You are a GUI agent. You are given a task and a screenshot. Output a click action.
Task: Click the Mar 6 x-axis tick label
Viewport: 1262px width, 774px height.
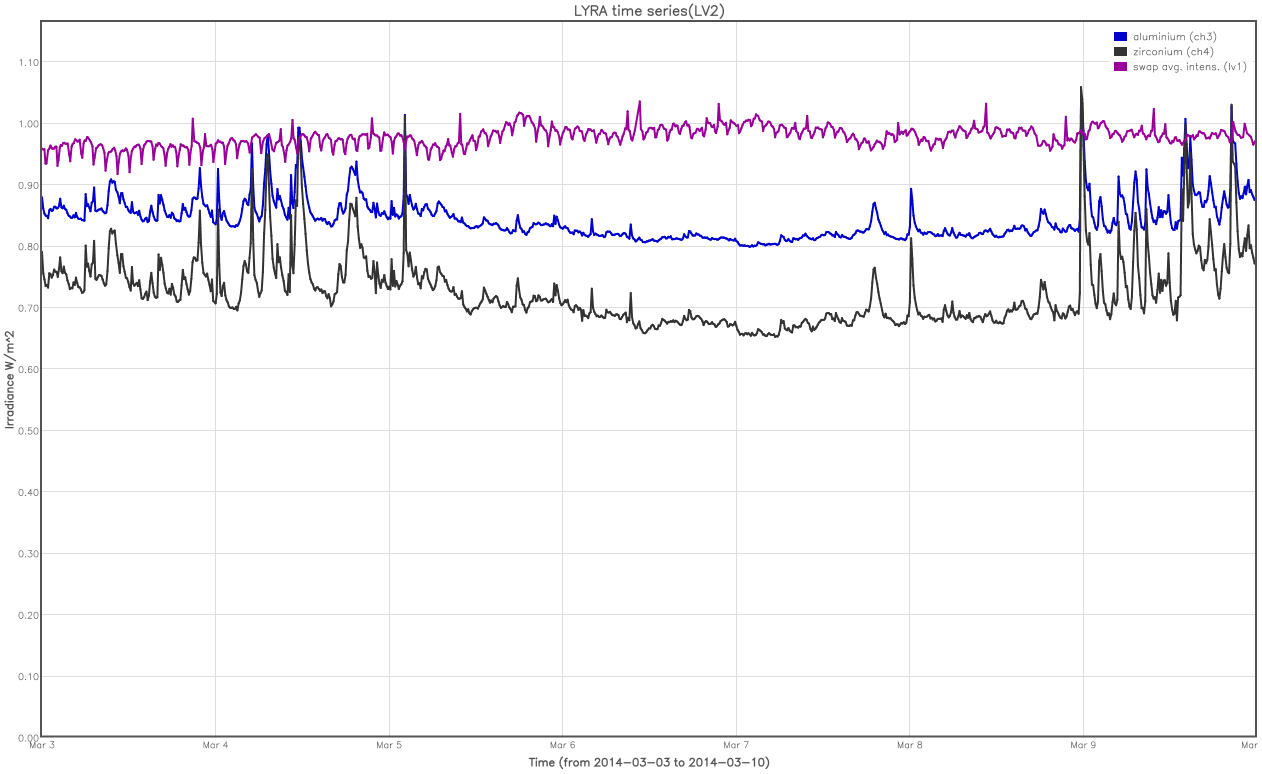point(562,745)
